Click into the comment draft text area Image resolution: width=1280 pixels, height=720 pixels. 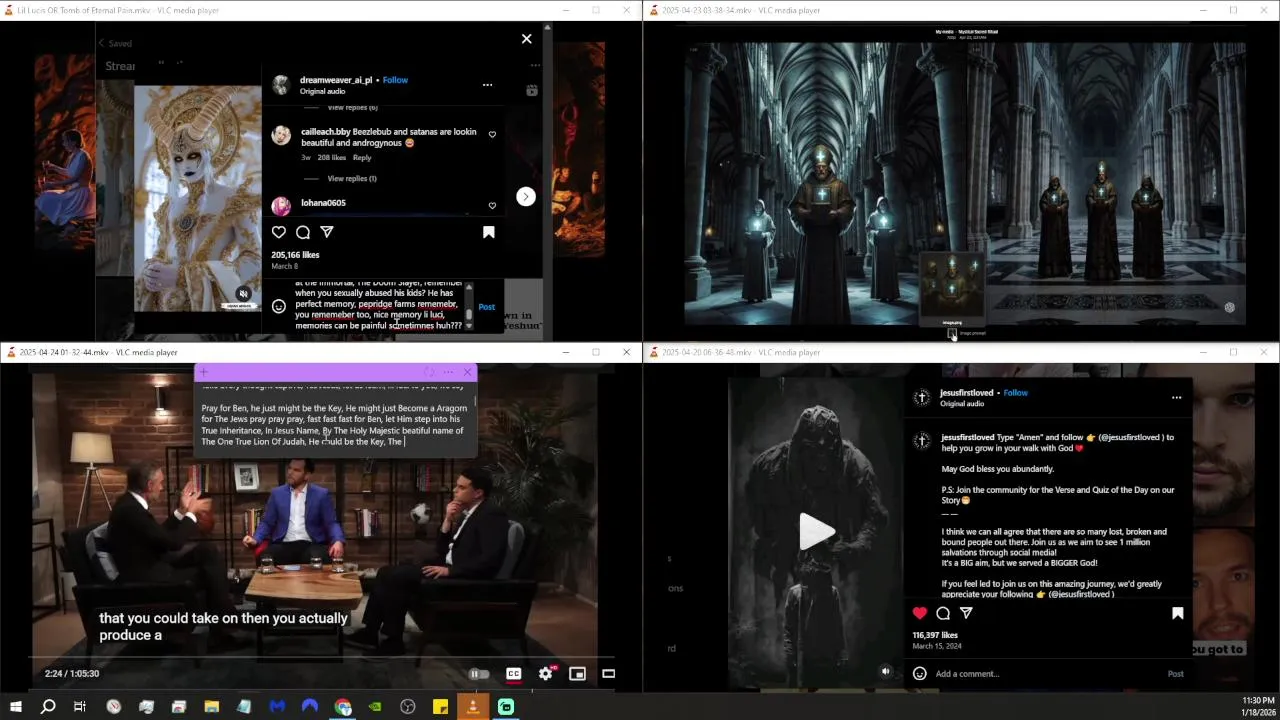[x=378, y=307]
